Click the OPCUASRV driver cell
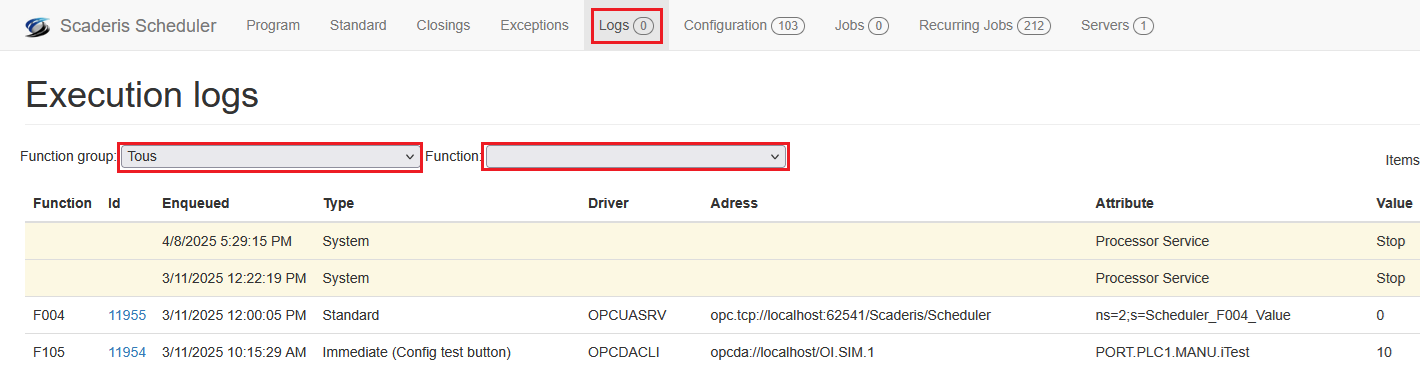This screenshot has width=1420, height=368. coord(627,315)
